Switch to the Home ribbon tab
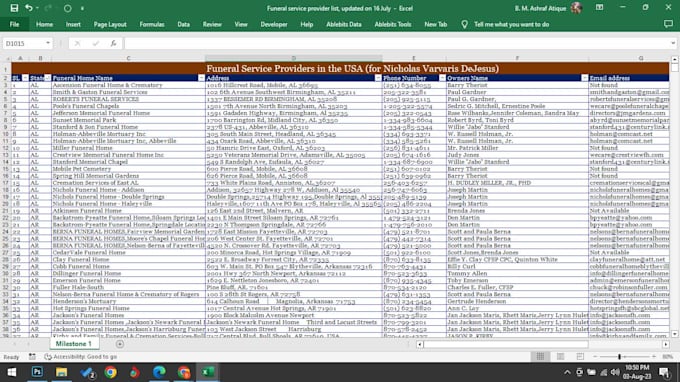 (44, 24)
